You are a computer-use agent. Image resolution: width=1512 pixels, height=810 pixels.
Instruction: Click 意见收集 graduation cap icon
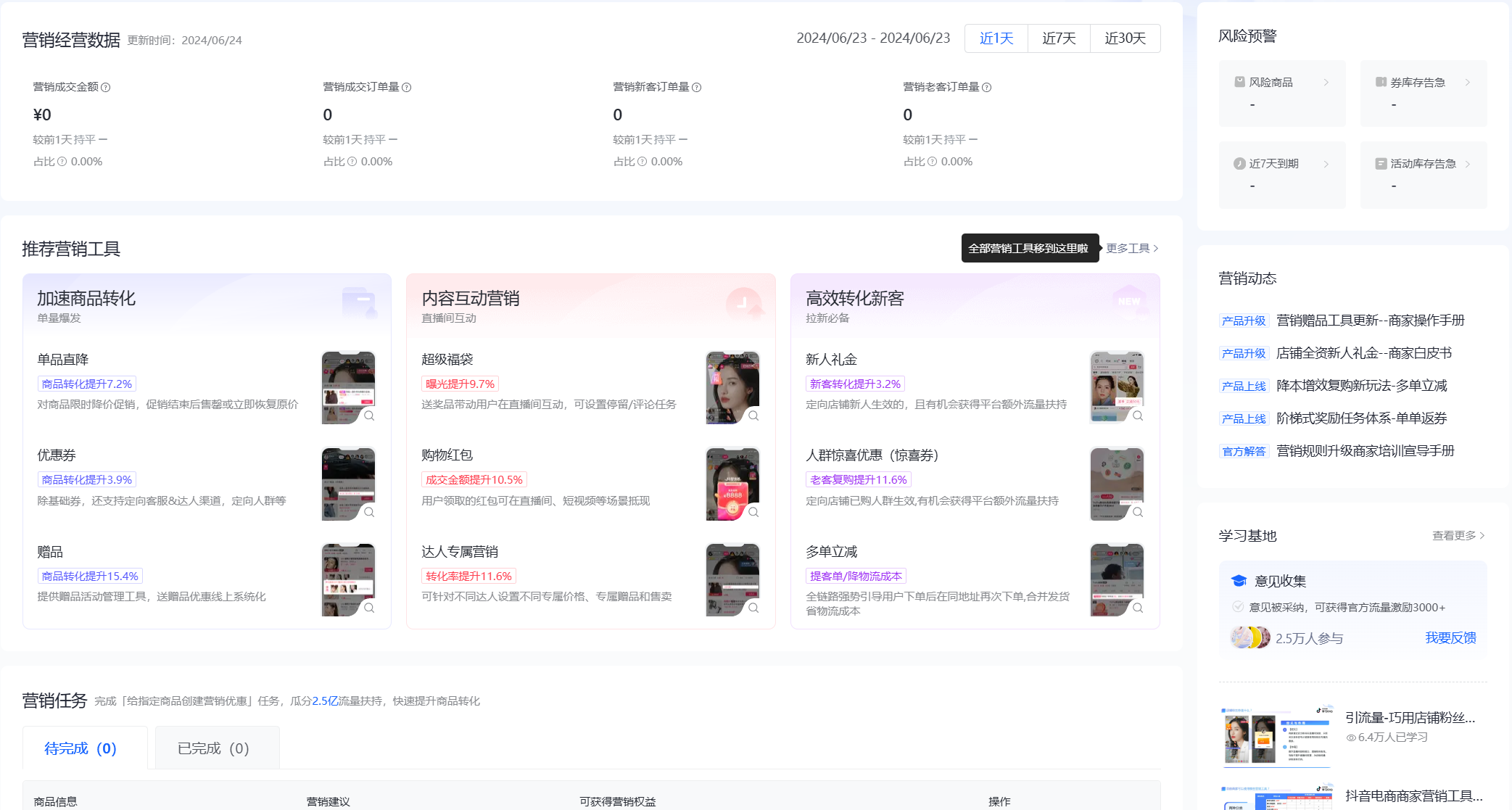click(x=1239, y=581)
